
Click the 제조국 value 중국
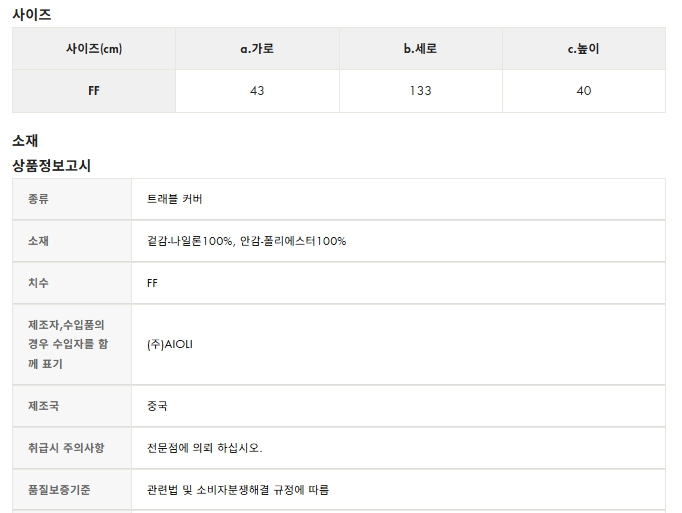(157, 406)
